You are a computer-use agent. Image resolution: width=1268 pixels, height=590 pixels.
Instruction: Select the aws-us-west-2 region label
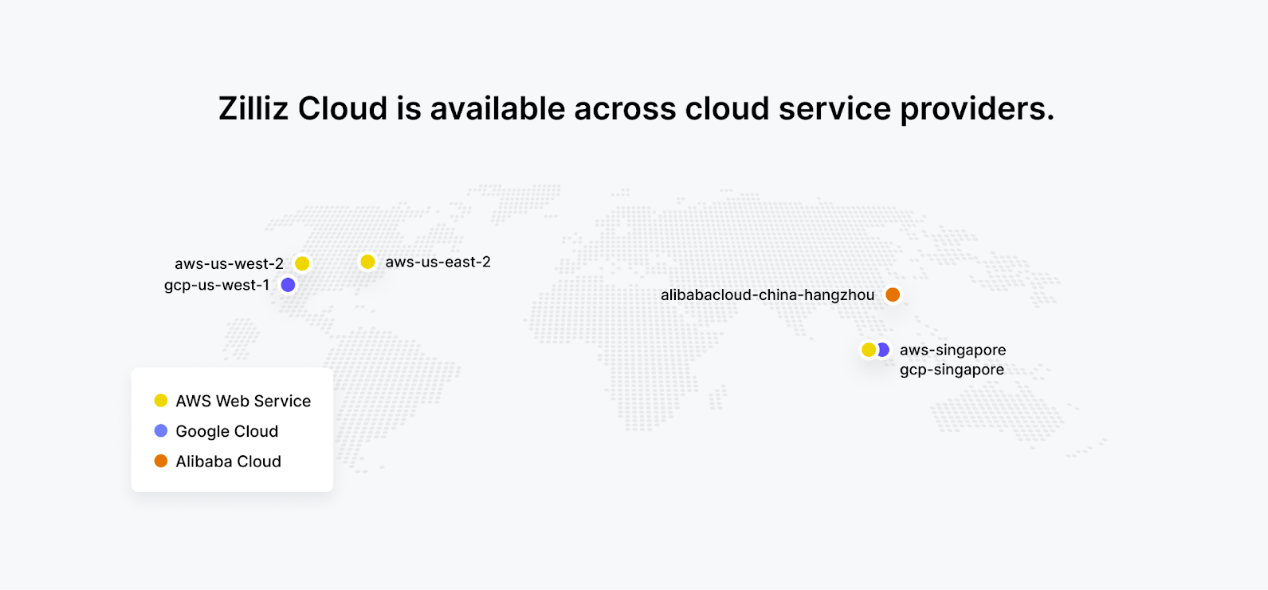point(229,264)
